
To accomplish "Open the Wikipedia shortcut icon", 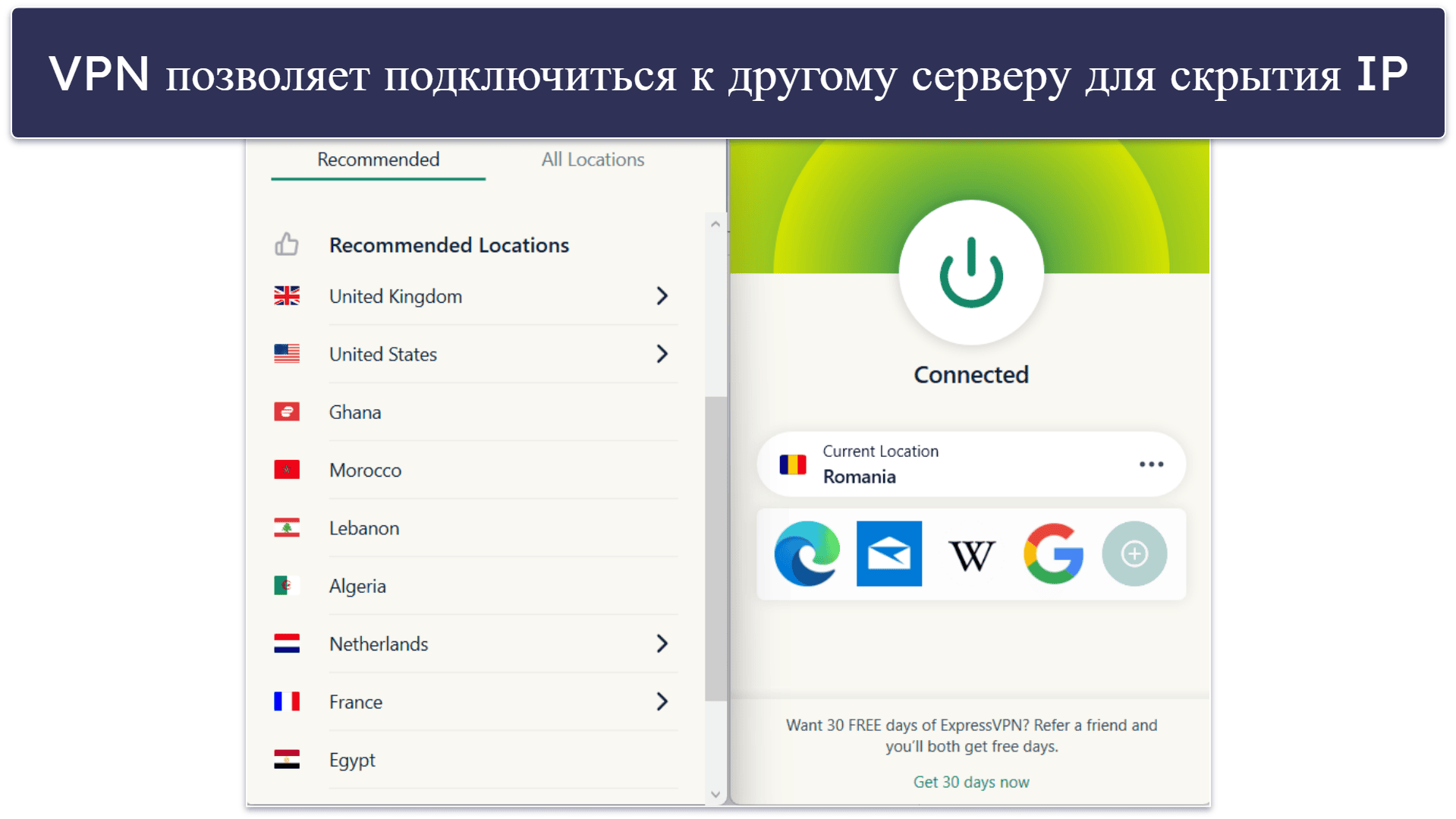I will pos(971,556).
